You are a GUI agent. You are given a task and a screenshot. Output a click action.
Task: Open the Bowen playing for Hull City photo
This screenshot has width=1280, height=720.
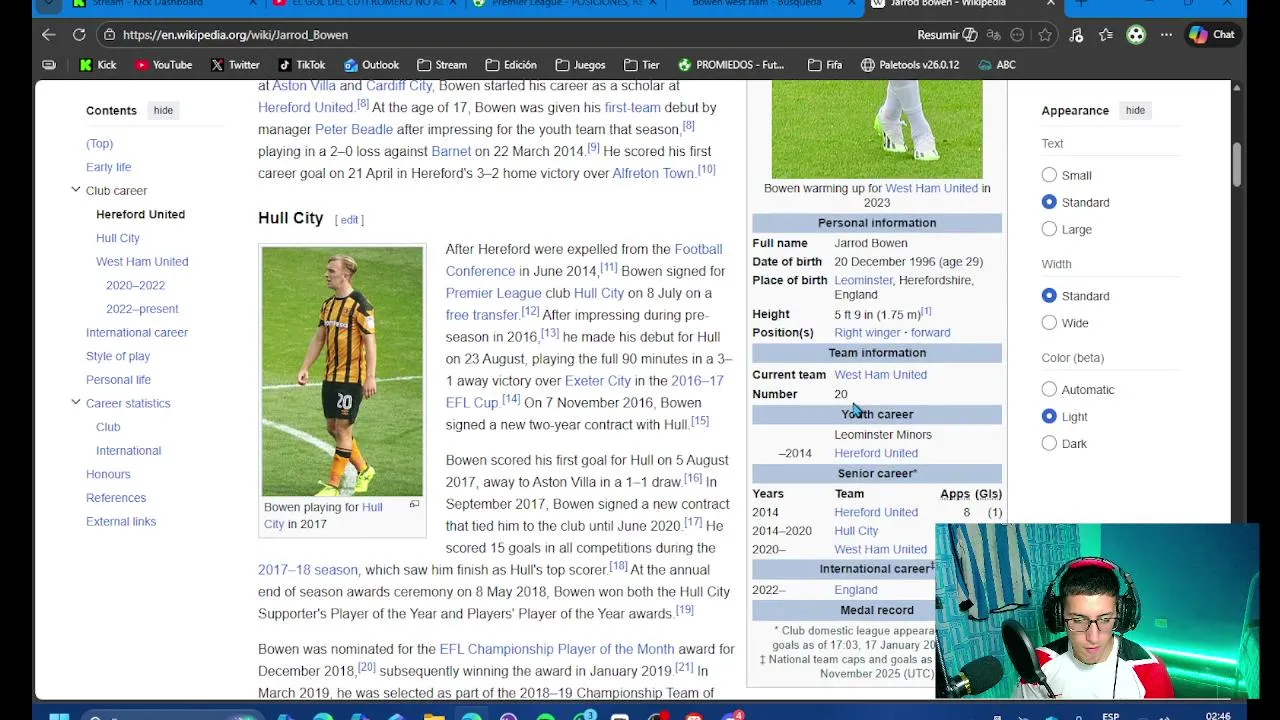pyautogui.click(x=342, y=371)
